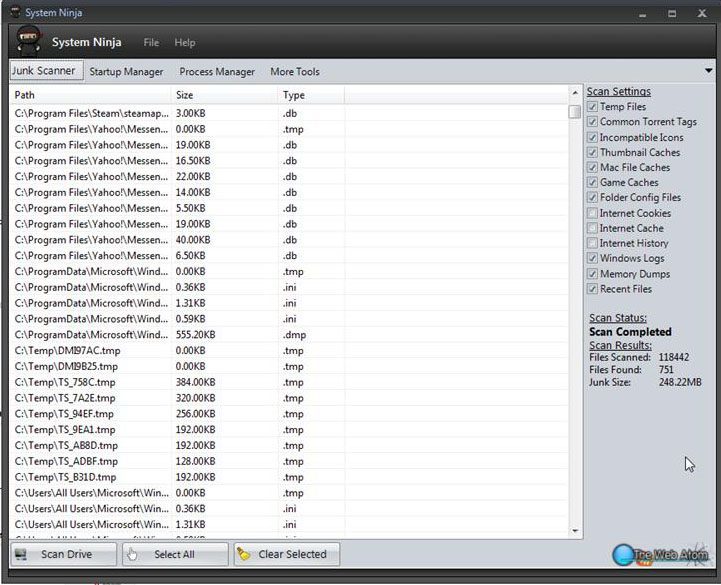Click the Files Scanned value 118442
Viewport: 721px width, 585px height.
pos(674,357)
